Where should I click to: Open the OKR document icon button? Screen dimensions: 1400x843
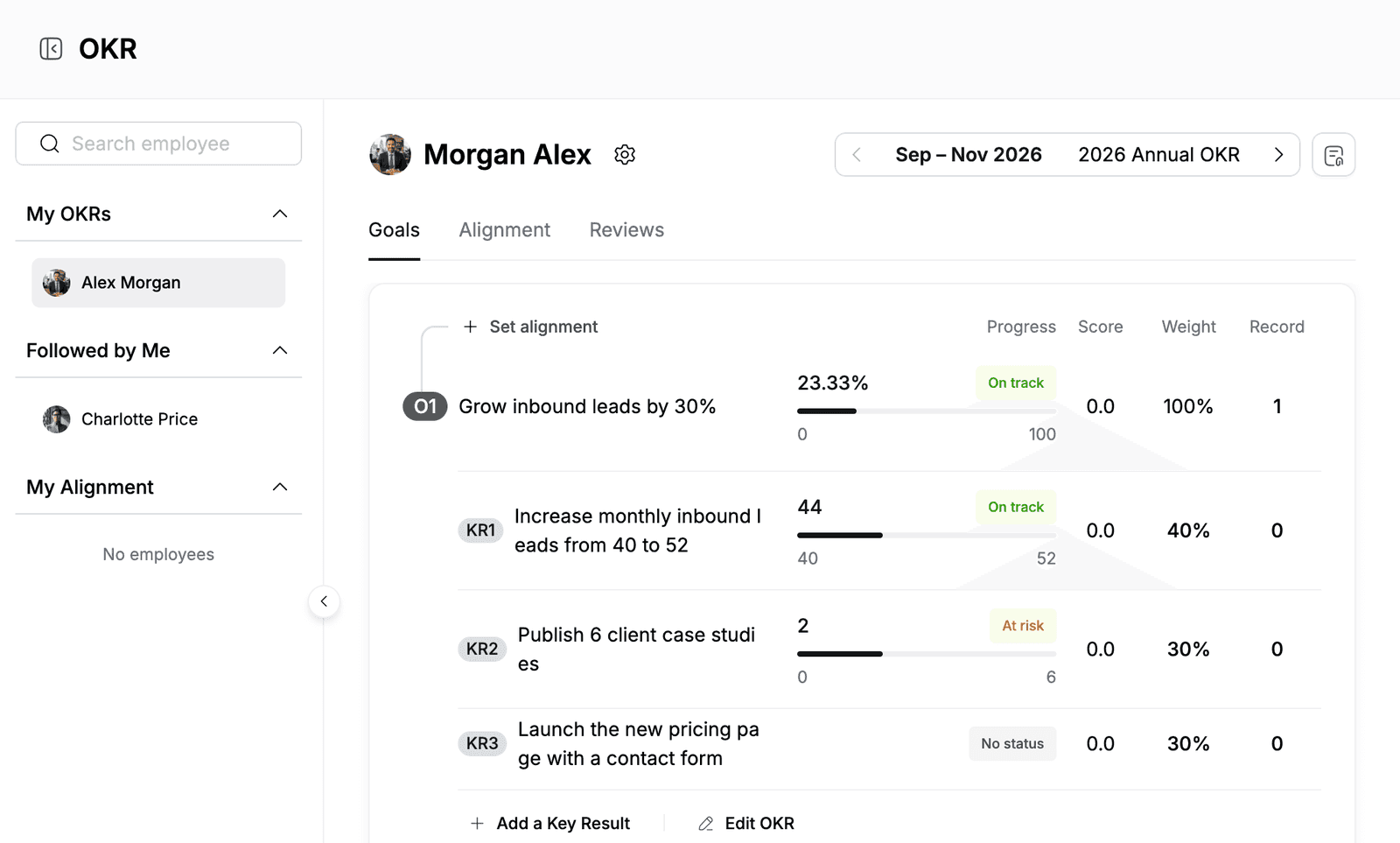(1333, 155)
